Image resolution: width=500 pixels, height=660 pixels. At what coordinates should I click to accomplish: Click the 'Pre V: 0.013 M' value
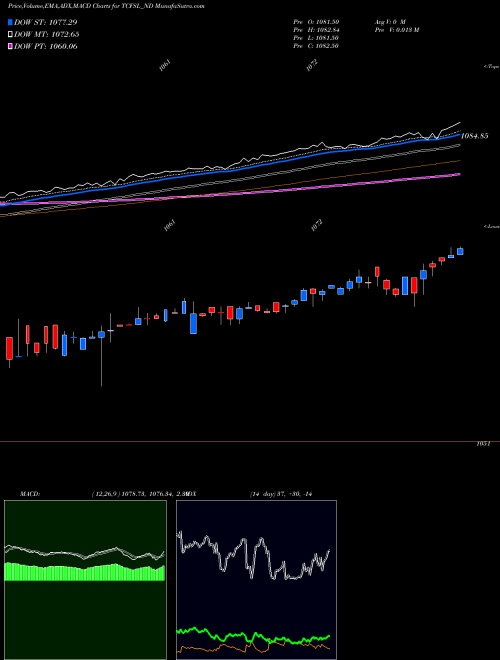coord(397,30)
